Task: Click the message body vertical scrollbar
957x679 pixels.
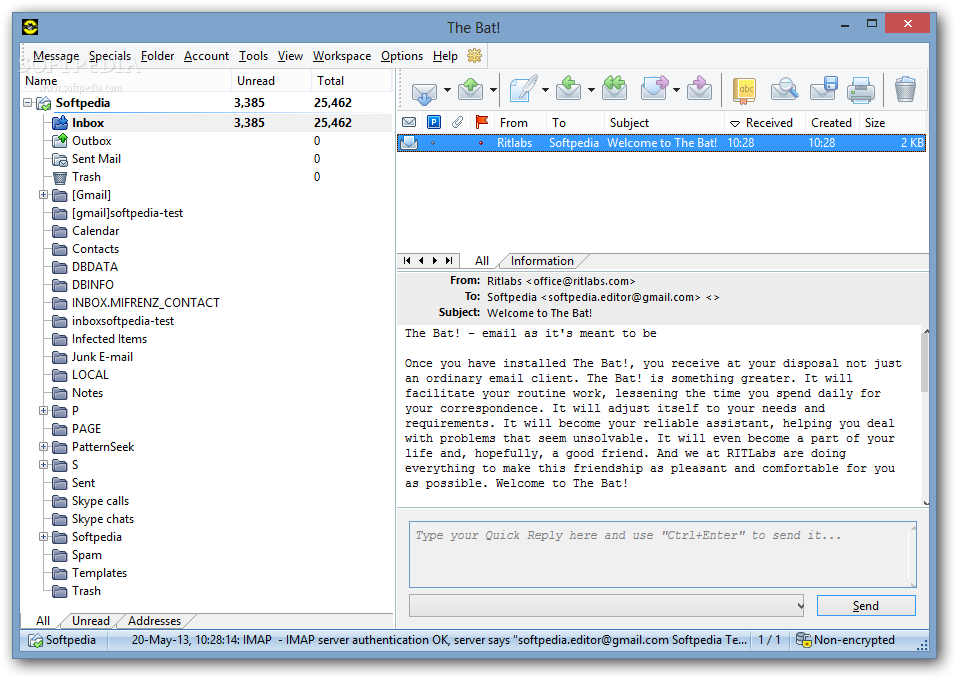Action: click(x=925, y=415)
